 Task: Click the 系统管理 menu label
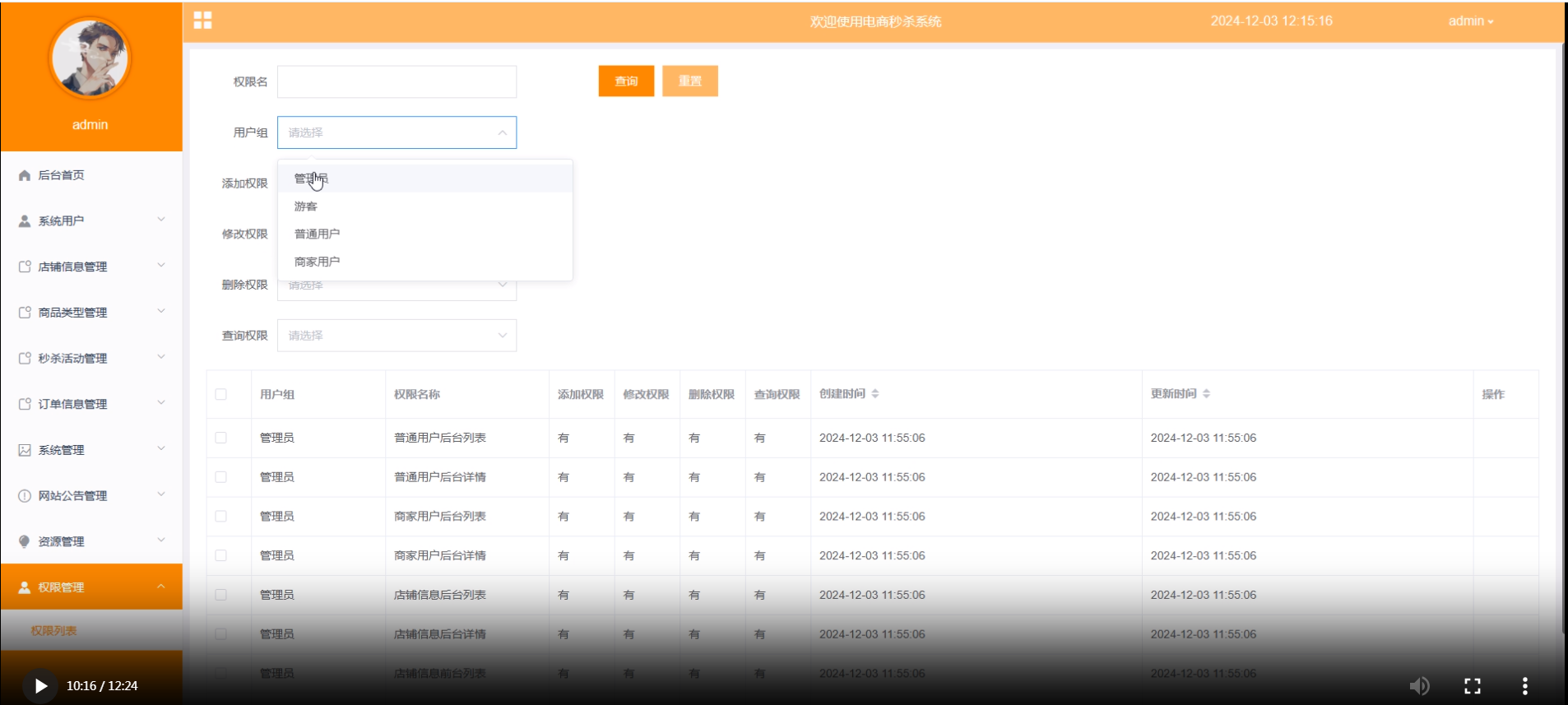click(61, 450)
